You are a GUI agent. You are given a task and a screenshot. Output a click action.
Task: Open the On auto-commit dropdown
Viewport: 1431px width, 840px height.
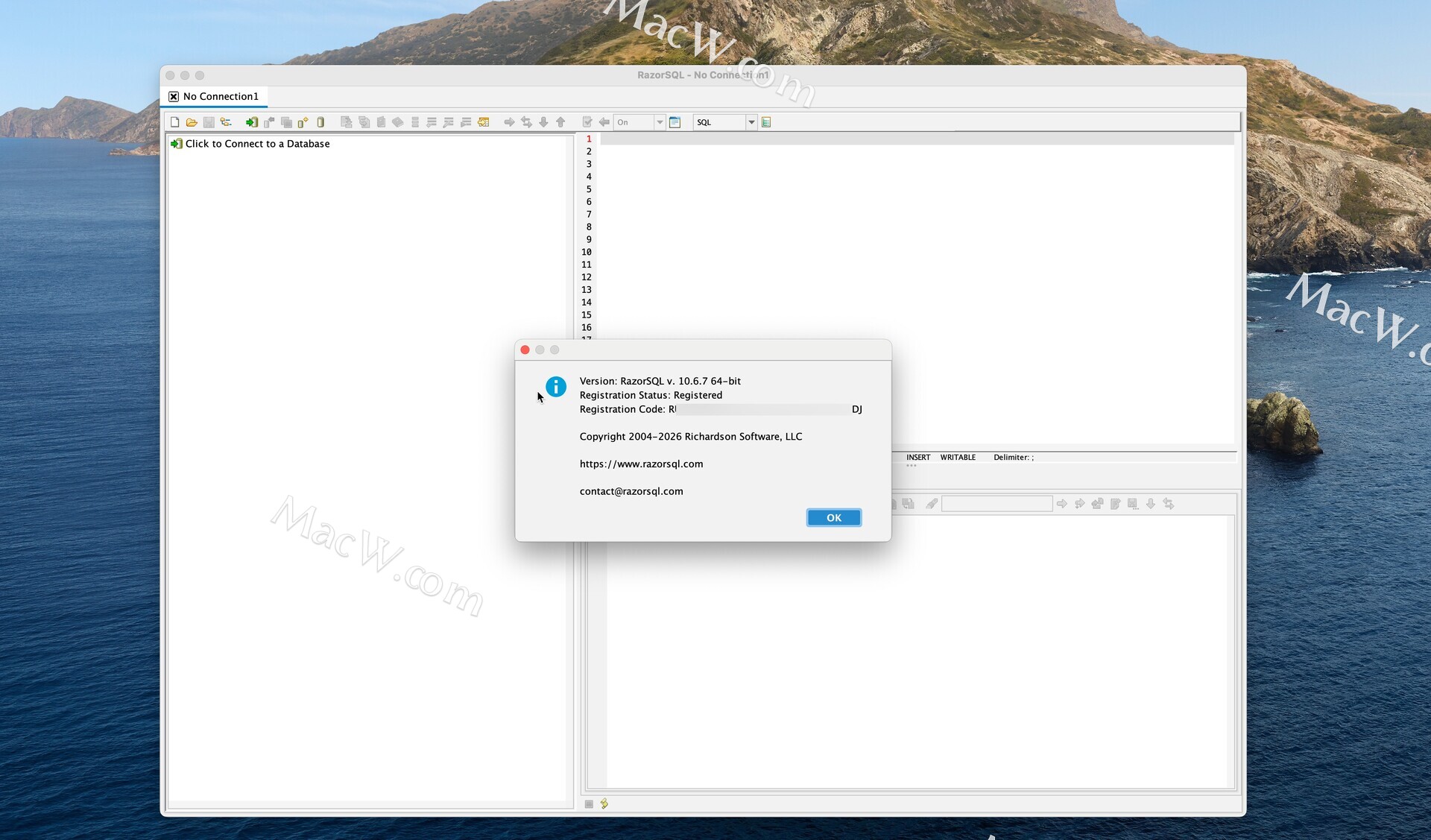point(660,122)
